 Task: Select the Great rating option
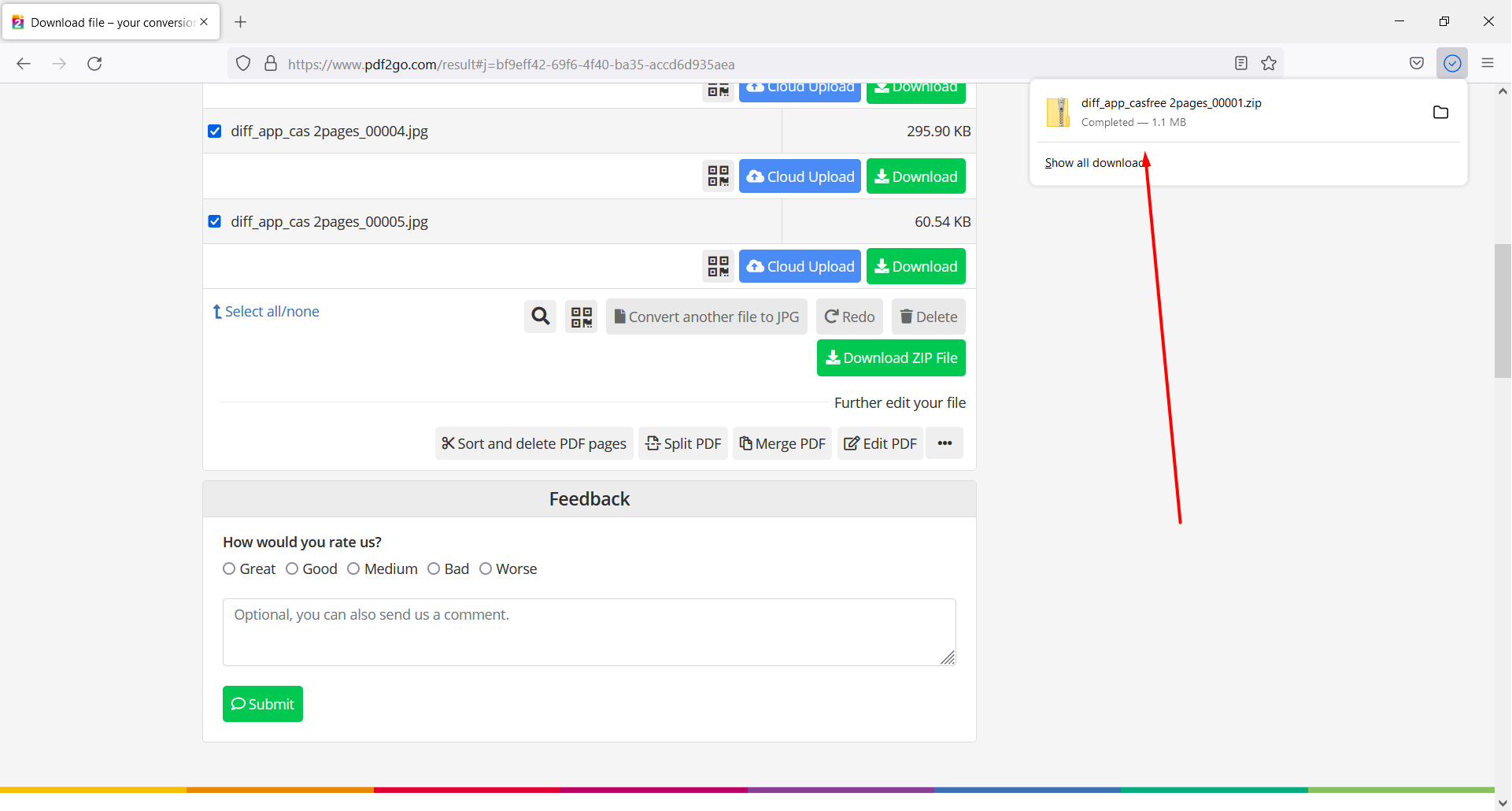(x=229, y=568)
